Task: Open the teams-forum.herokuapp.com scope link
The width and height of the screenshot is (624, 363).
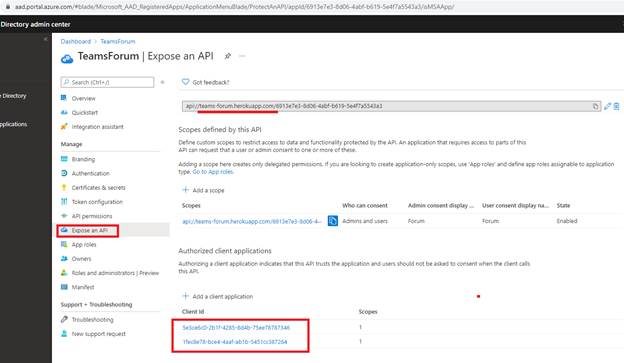Action: pyautogui.click(x=252, y=221)
